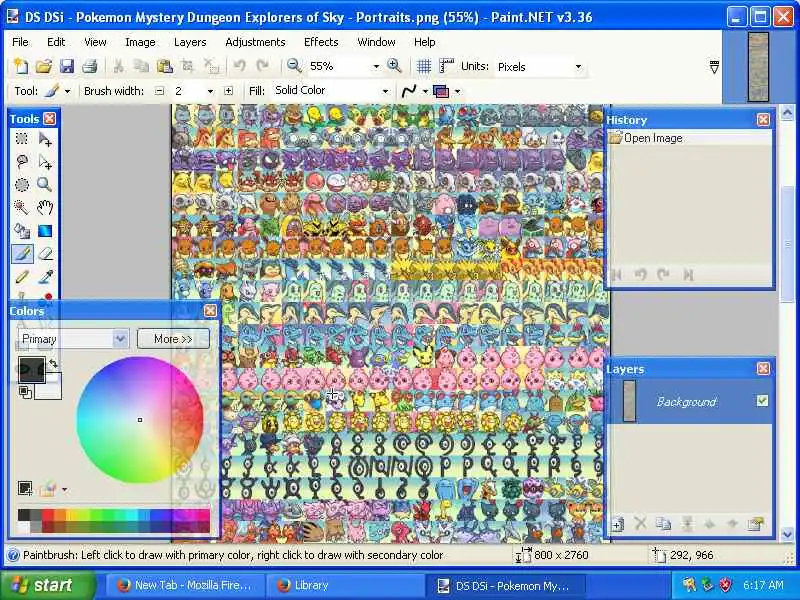
Task: Select the Paintbrush tool in Tools panel
Action: pyautogui.click(x=22, y=254)
